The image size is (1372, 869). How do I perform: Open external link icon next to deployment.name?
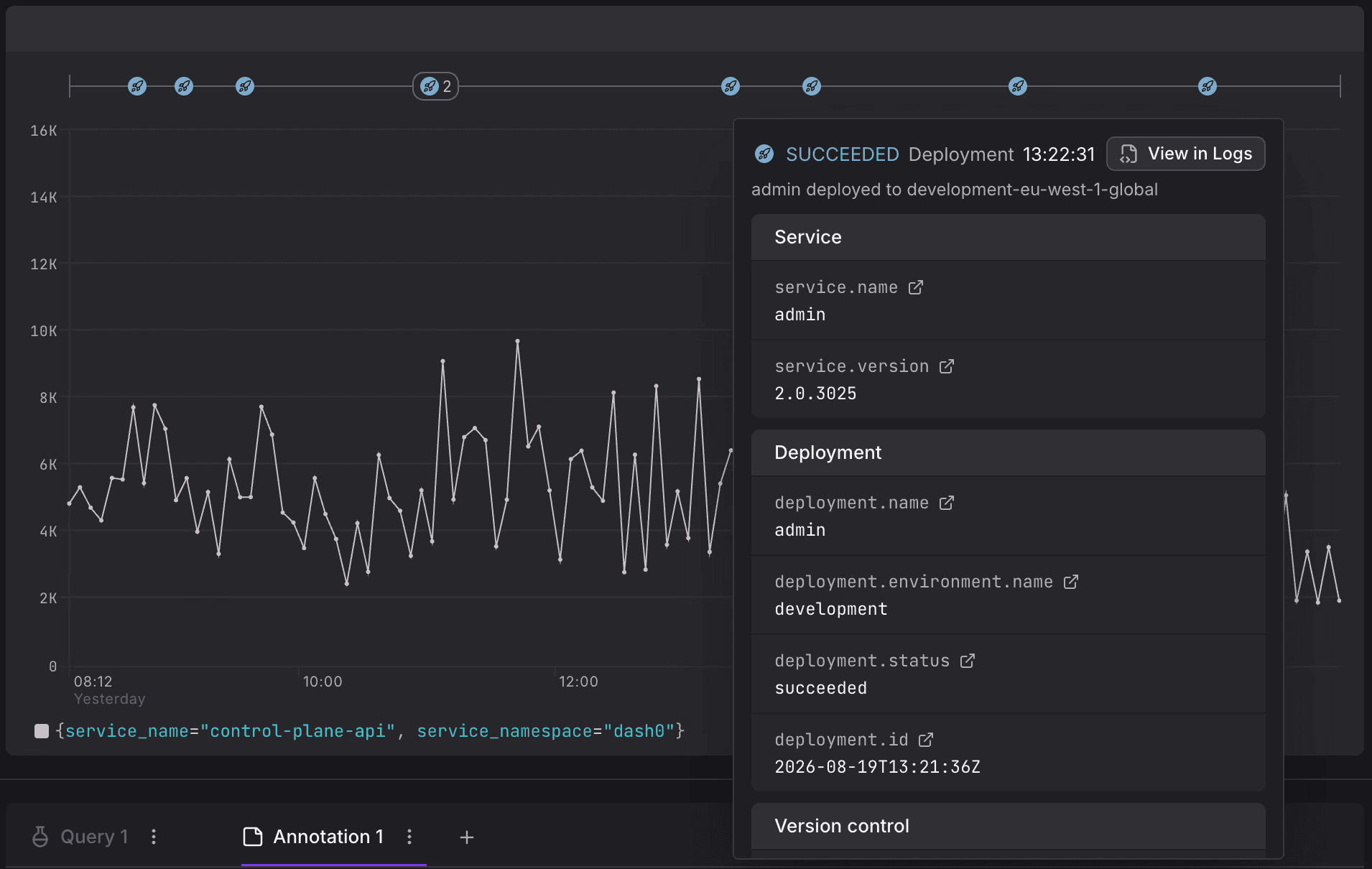tap(947, 503)
